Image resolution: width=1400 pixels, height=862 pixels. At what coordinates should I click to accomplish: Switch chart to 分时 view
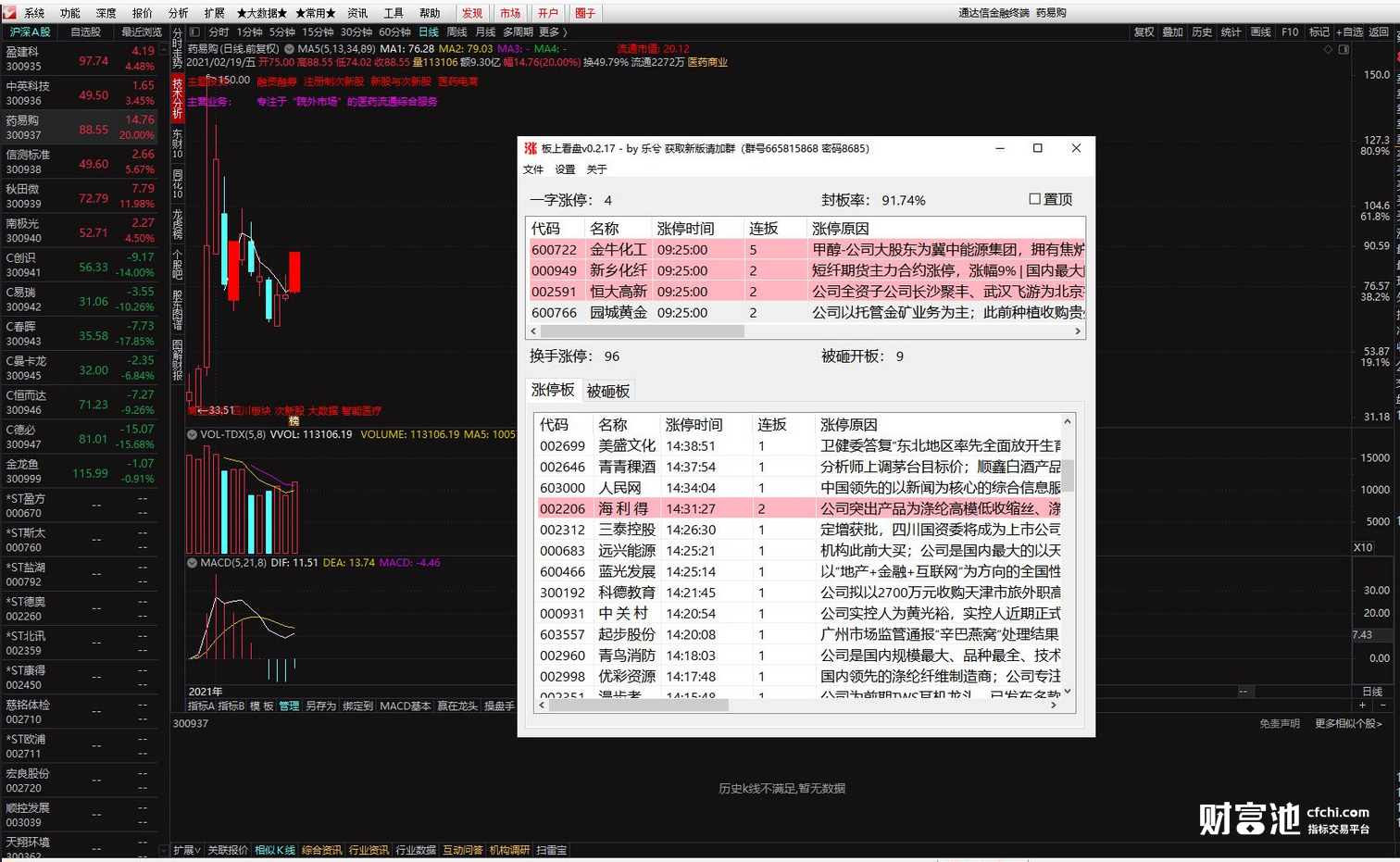click(219, 31)
